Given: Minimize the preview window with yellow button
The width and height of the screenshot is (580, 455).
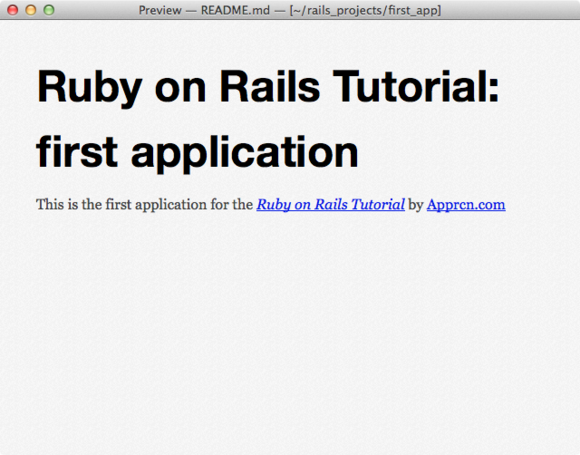Looking at the screenshot, I should 31,10.
